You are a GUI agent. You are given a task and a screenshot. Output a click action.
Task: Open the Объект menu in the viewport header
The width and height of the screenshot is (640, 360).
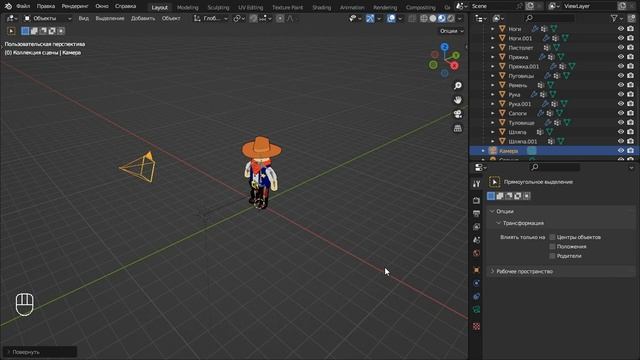coord(171,18)
